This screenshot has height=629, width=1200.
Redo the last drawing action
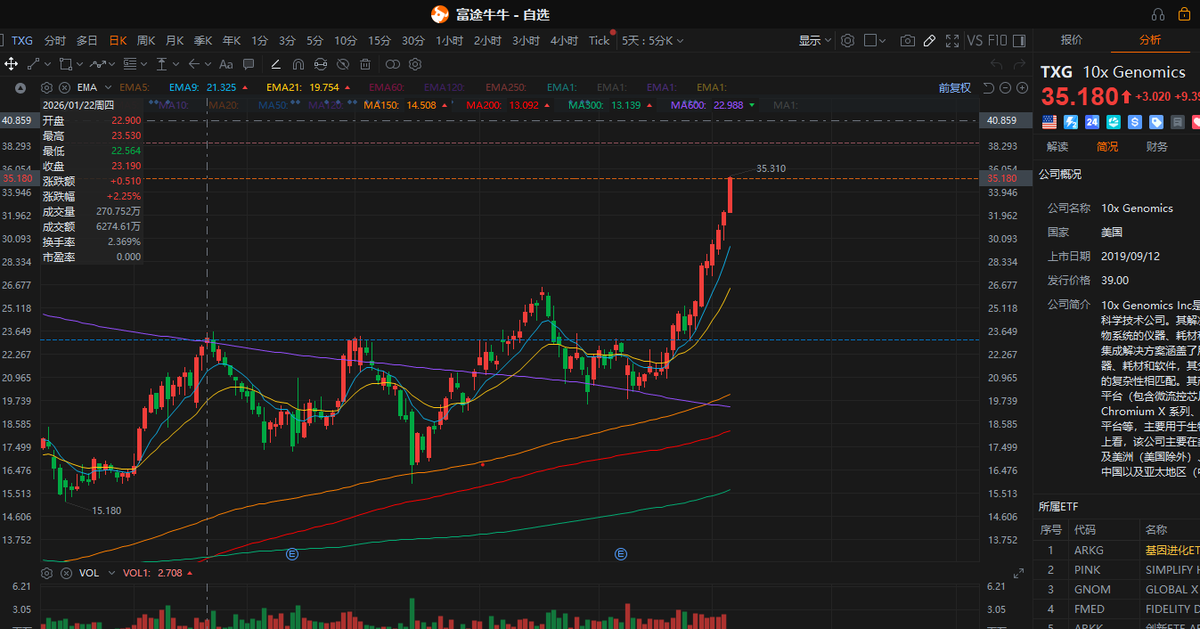(x=1019, y=64)
